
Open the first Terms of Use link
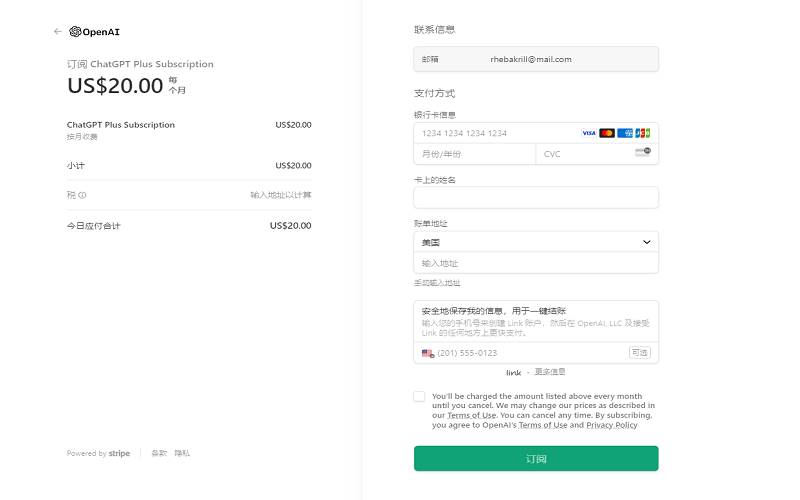coord(471,415)
